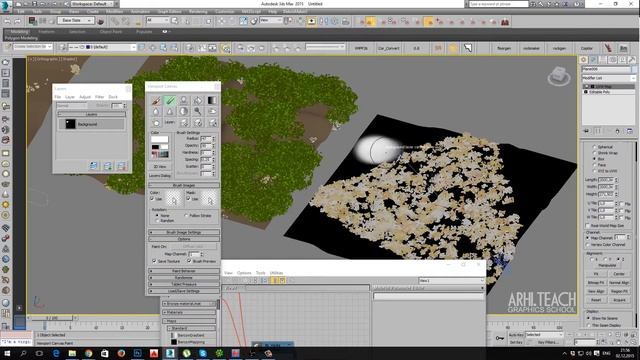This screenshot has width=640, height=360.
Task: Open the Modifier List dropdown
Action: pyautogui.click(x=608, y=78)
